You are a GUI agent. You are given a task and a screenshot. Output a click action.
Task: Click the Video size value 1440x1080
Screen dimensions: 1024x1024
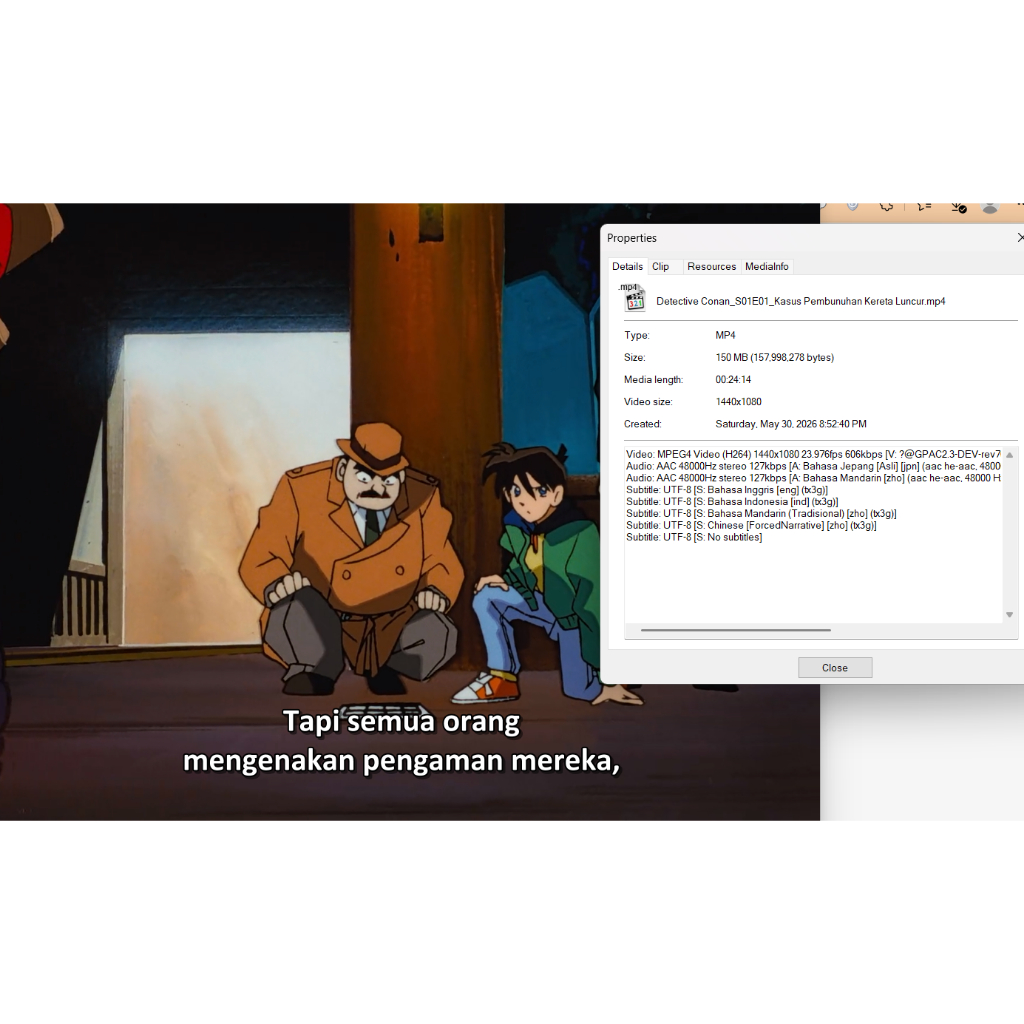[738, 402]
